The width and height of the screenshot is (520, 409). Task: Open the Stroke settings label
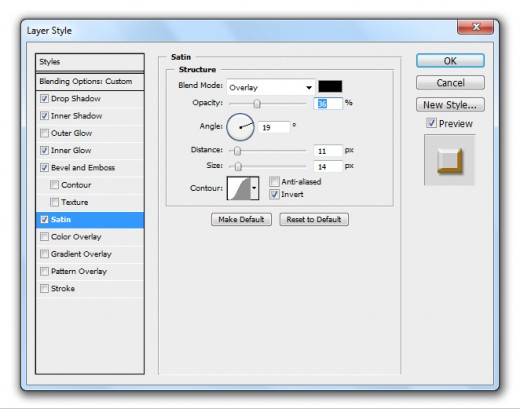pyautogui.click(x=63, y=289)
